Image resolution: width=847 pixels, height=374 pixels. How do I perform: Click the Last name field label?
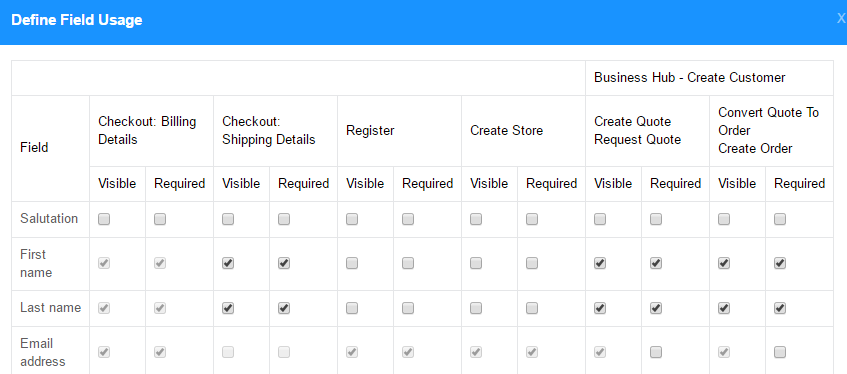click(x=51, y=308)
